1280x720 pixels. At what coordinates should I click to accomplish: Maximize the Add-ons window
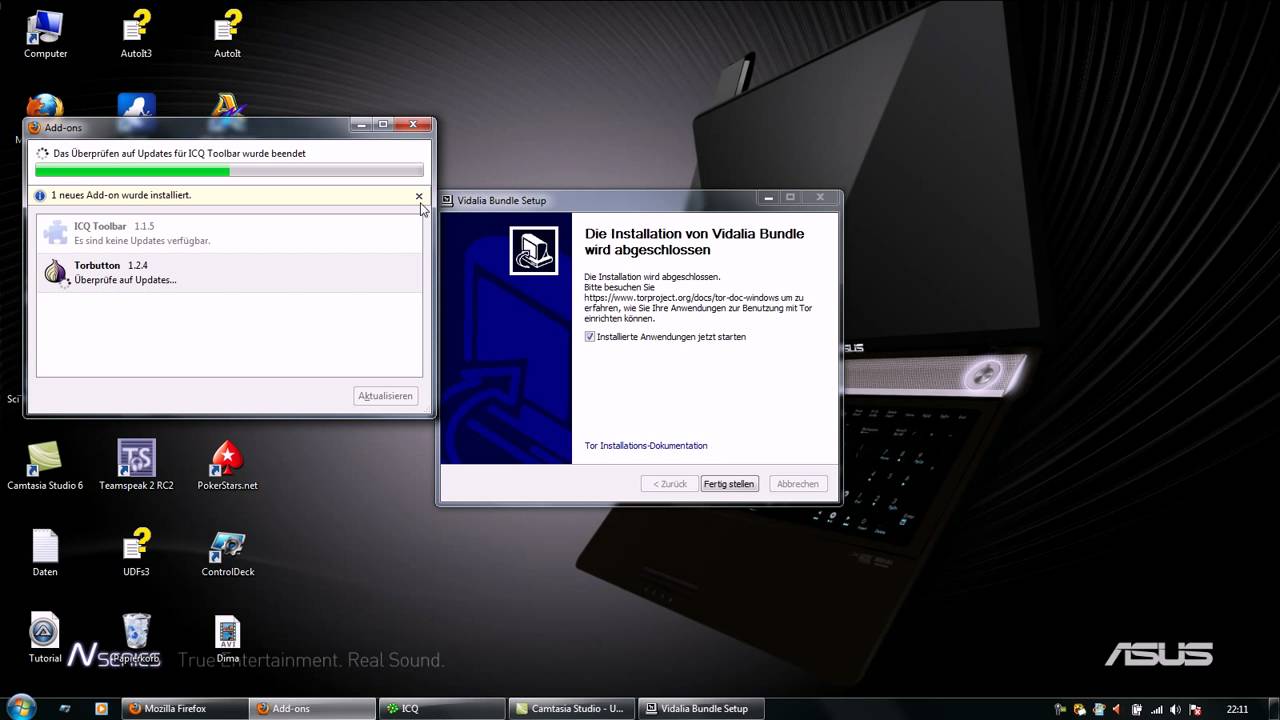point(382,124)
